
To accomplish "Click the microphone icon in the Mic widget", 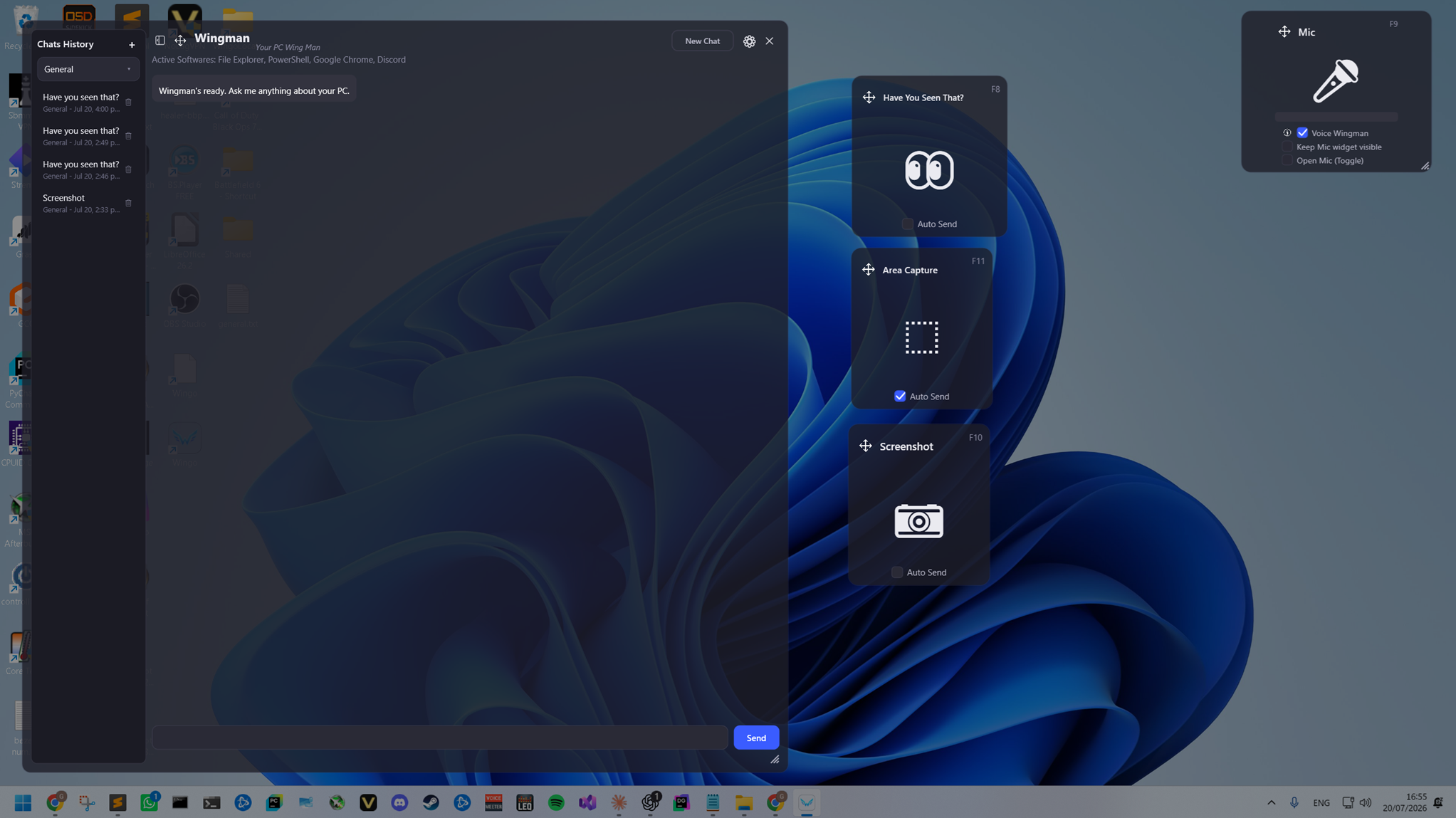I will 1336,80.
